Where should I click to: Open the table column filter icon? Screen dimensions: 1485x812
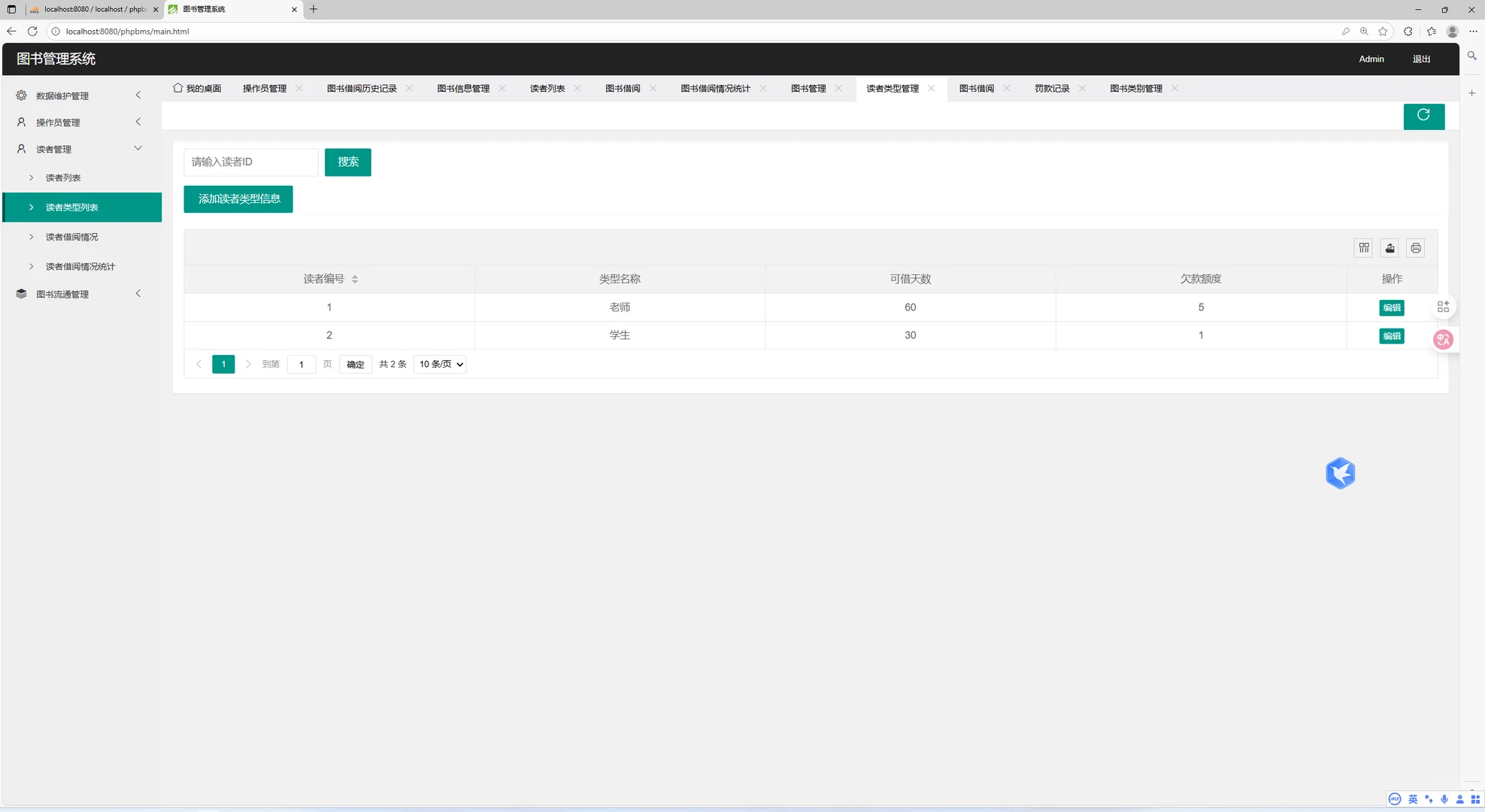1364,248
